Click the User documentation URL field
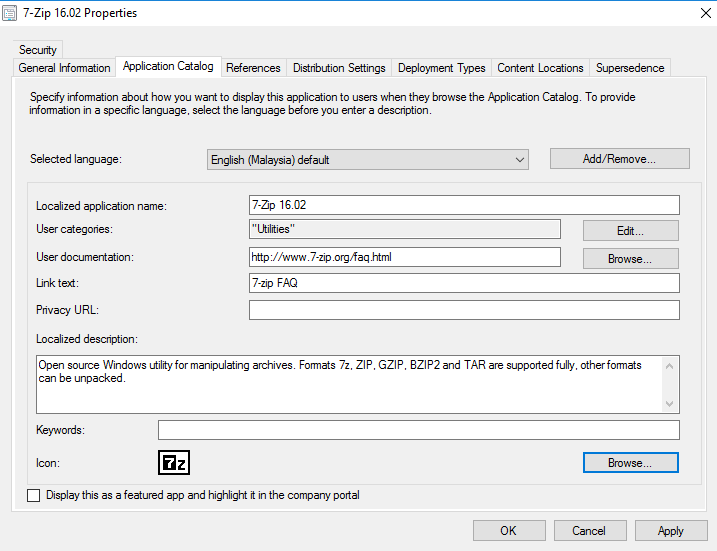This screenshot has height=551, width=717. 405,257
